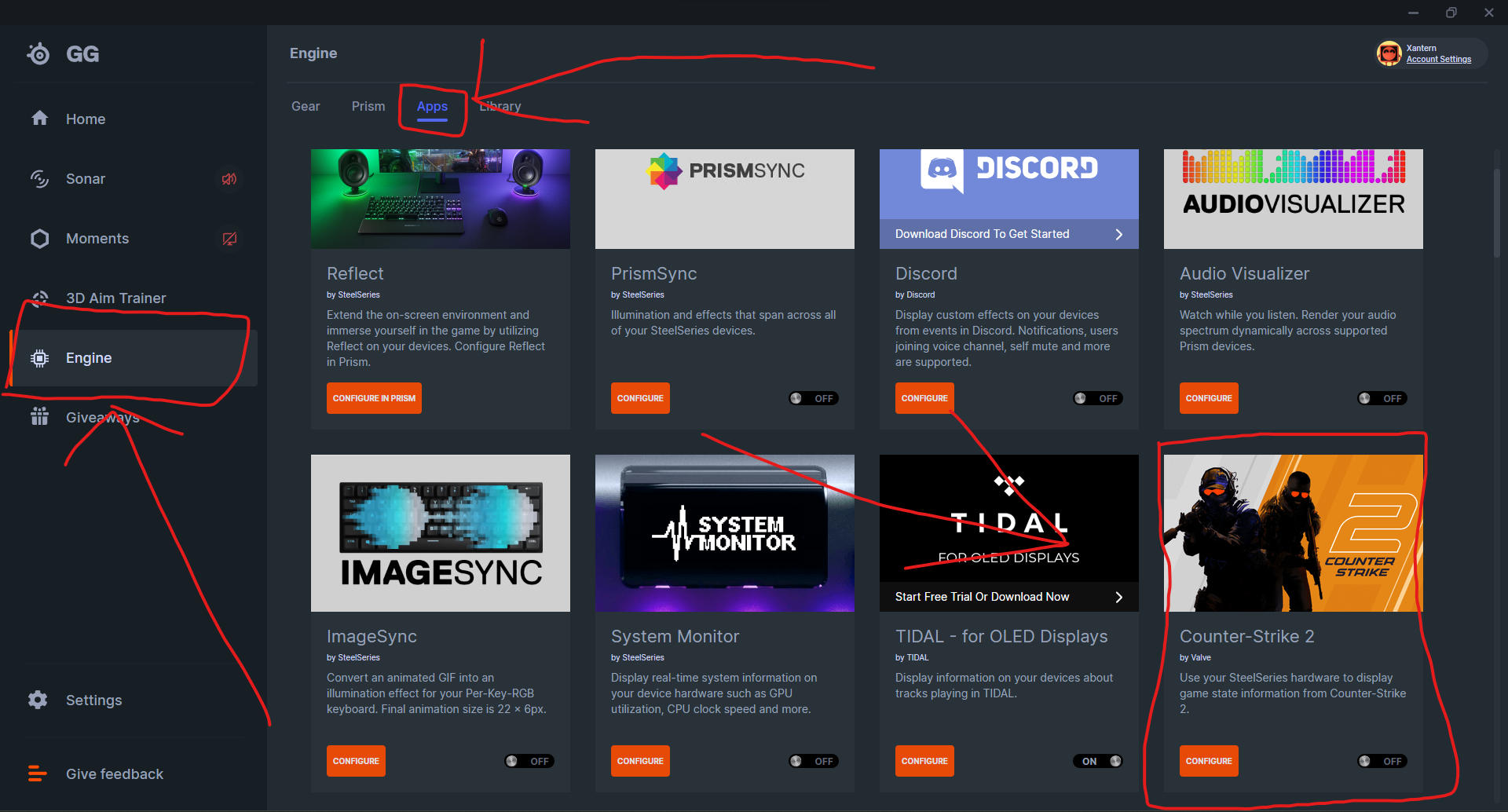Open the Library tab
This screenshot has height=812, width=1508.
click(500, 106)
